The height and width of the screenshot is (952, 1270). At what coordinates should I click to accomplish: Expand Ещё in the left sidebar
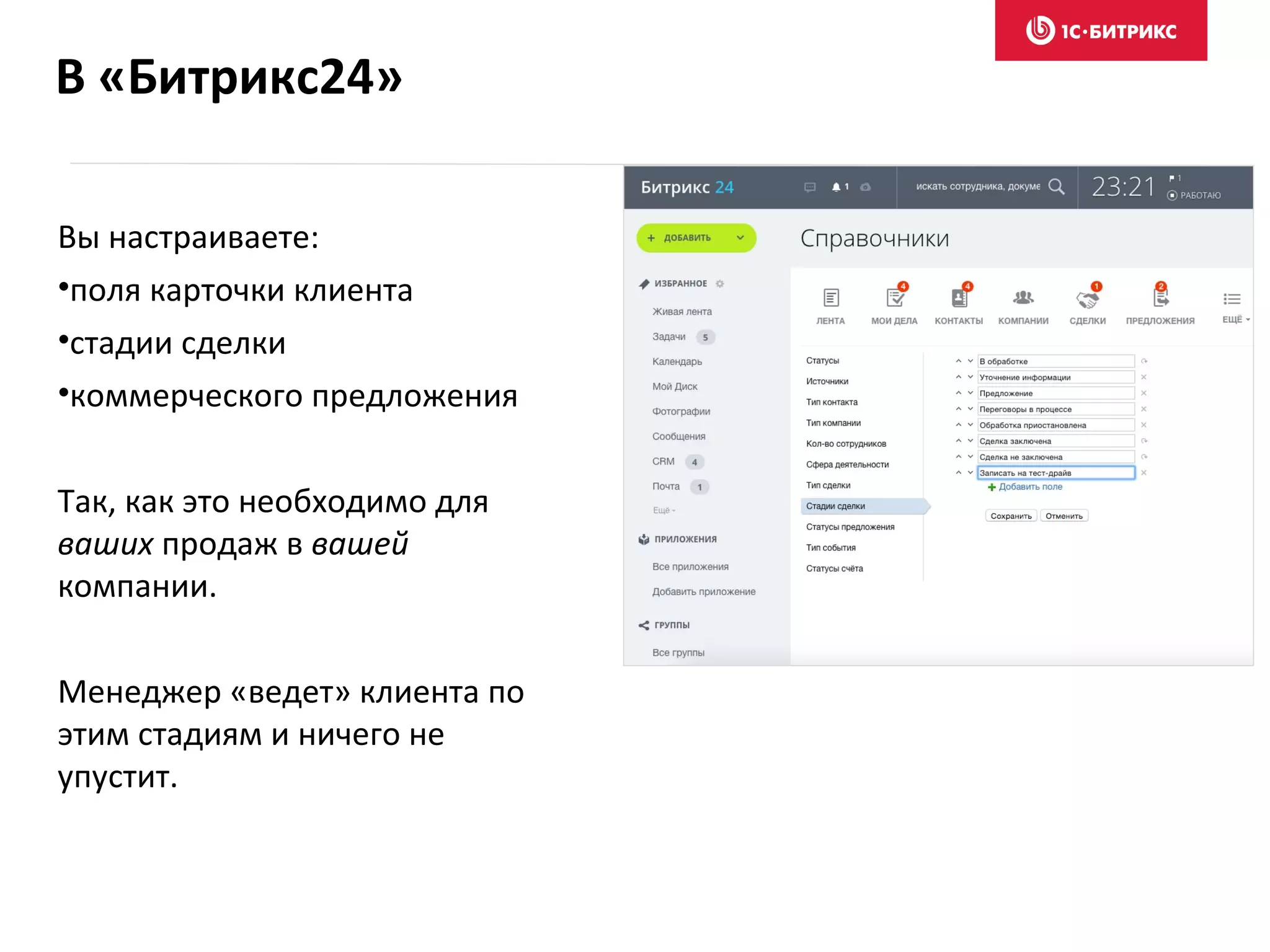point(664,511)
